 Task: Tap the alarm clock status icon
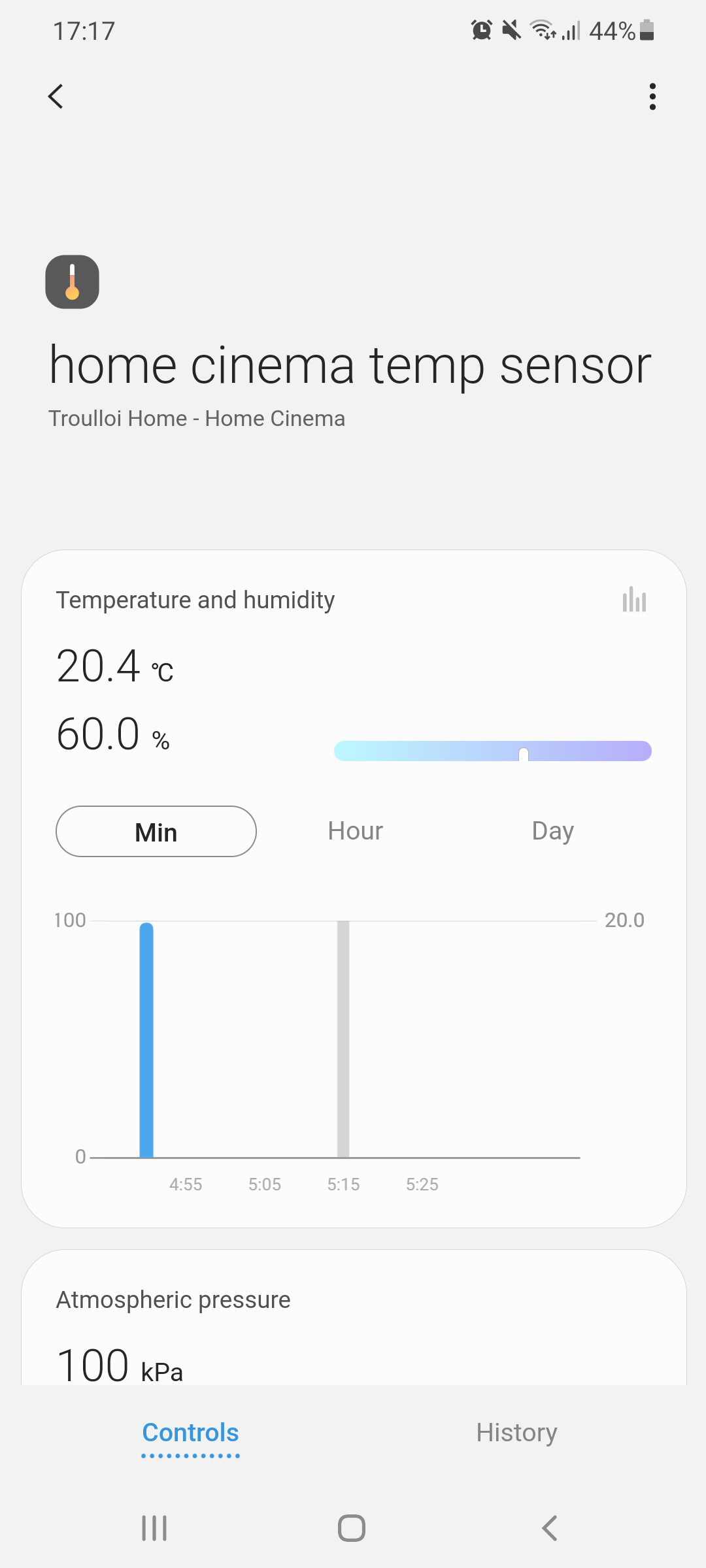coord(482,30)
